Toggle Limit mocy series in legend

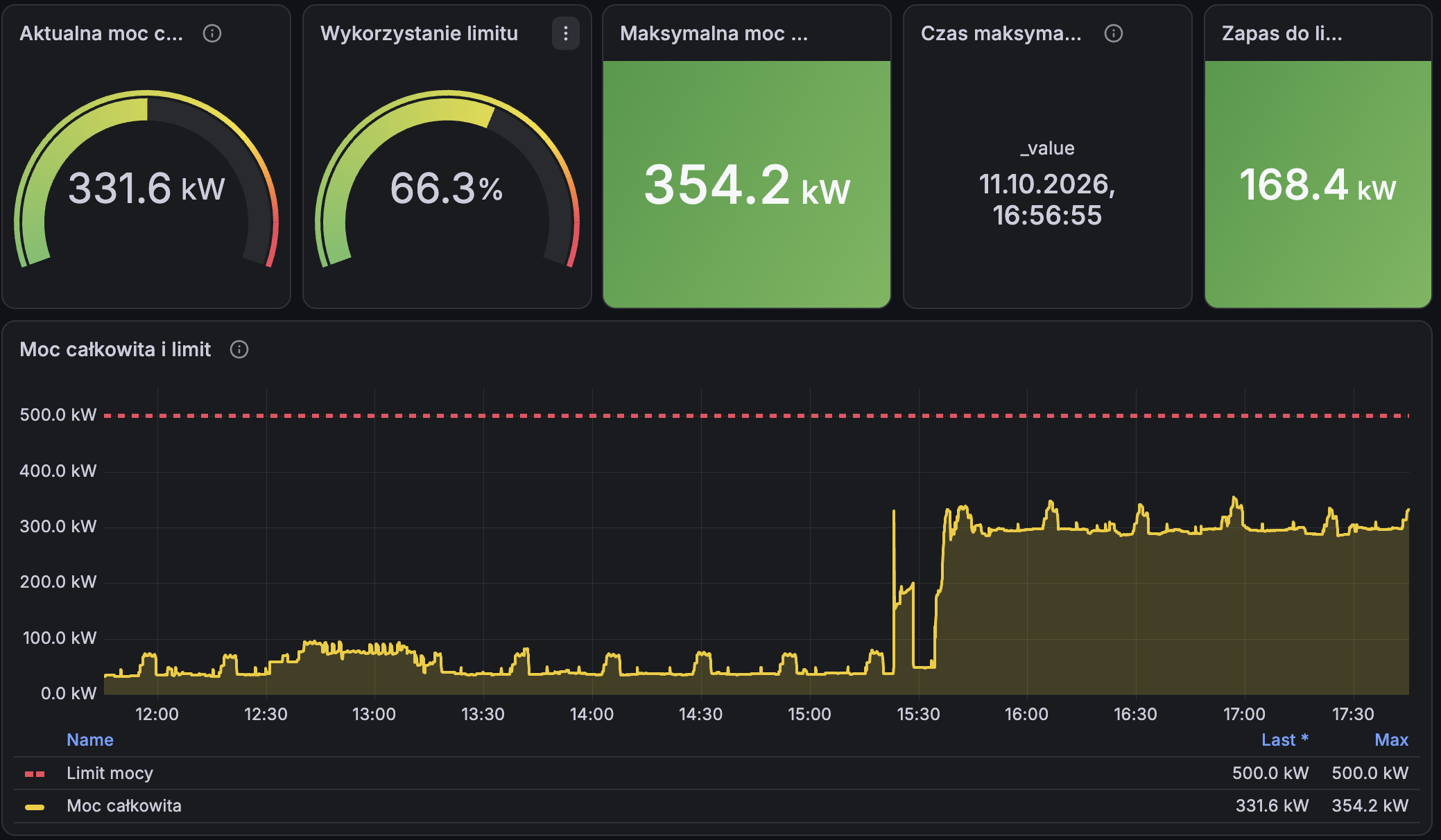110,773
